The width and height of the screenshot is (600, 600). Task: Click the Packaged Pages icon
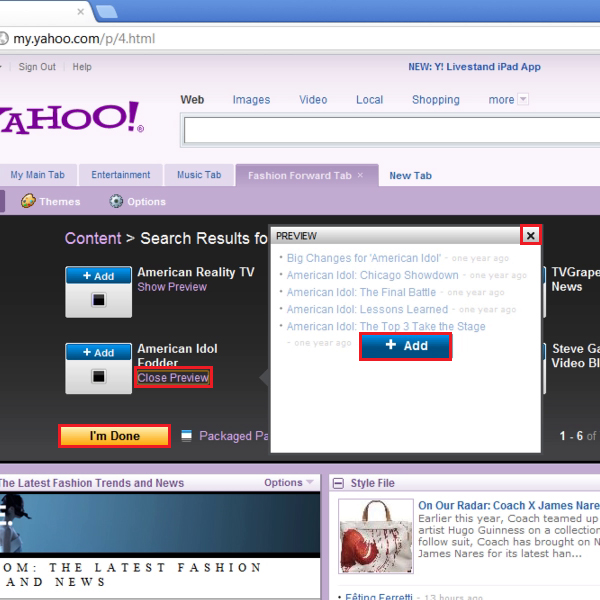pos(186,436)
